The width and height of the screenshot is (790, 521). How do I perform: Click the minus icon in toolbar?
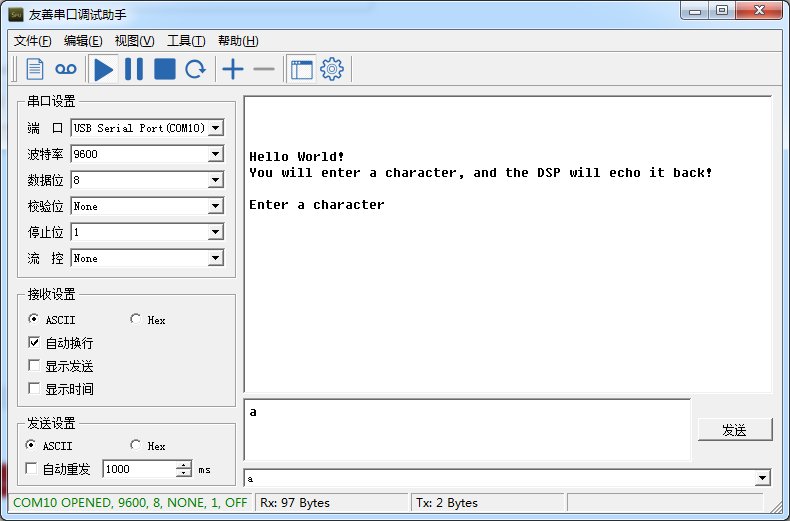[264, 69]
